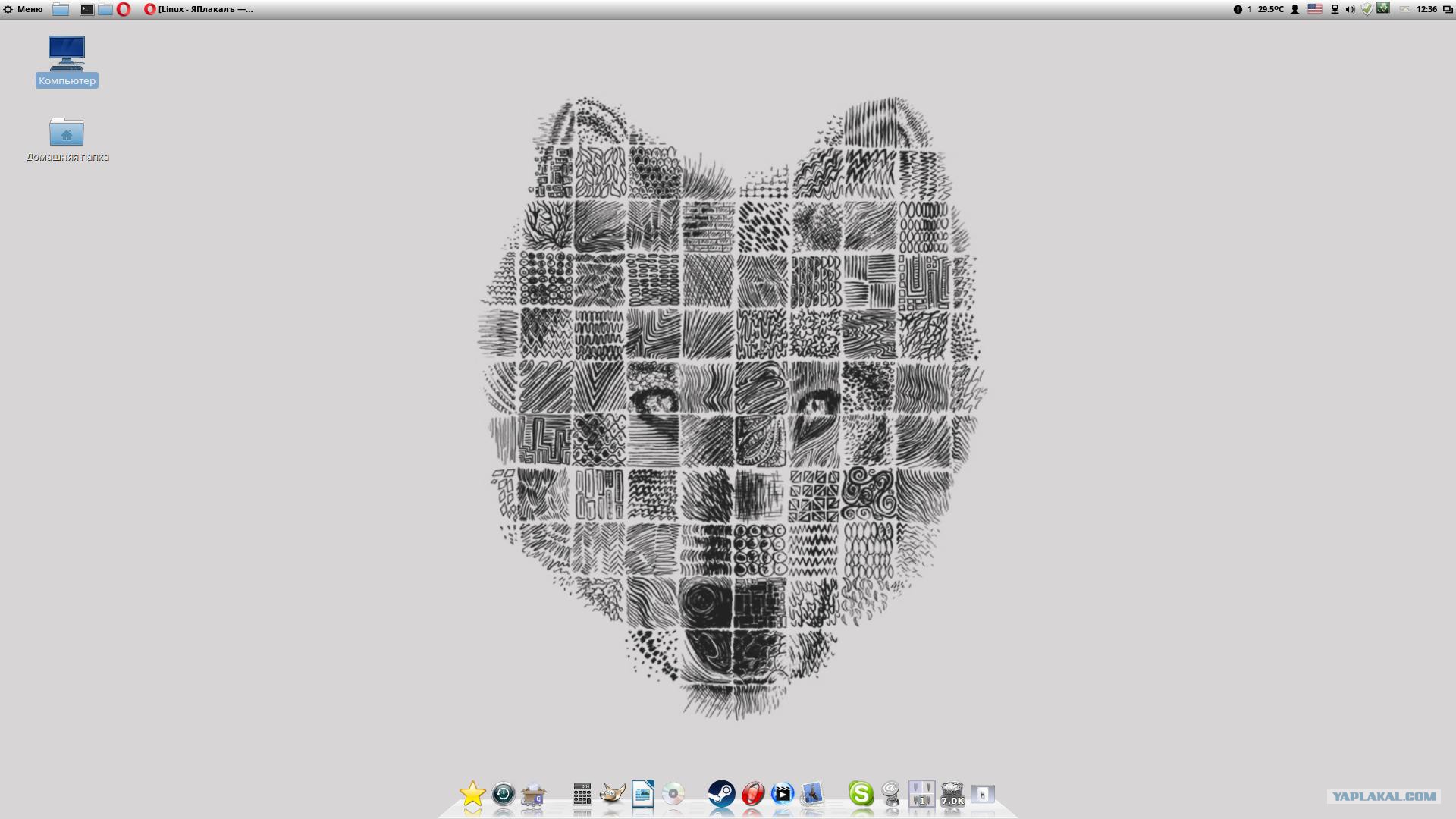Open the mail @ icon in dock

click(892, 794)
